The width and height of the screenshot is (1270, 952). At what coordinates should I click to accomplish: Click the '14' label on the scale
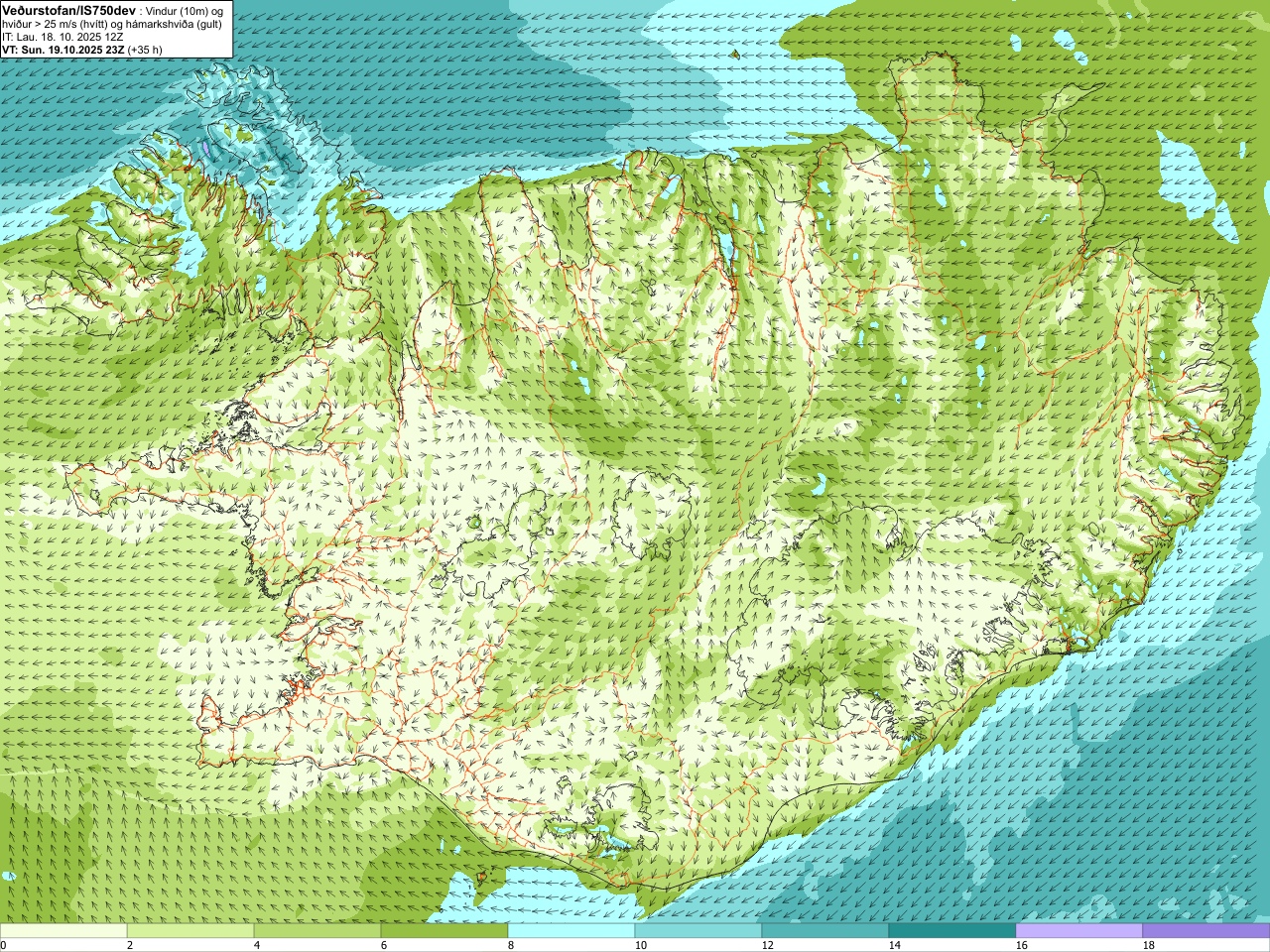(x=894, y=945)
